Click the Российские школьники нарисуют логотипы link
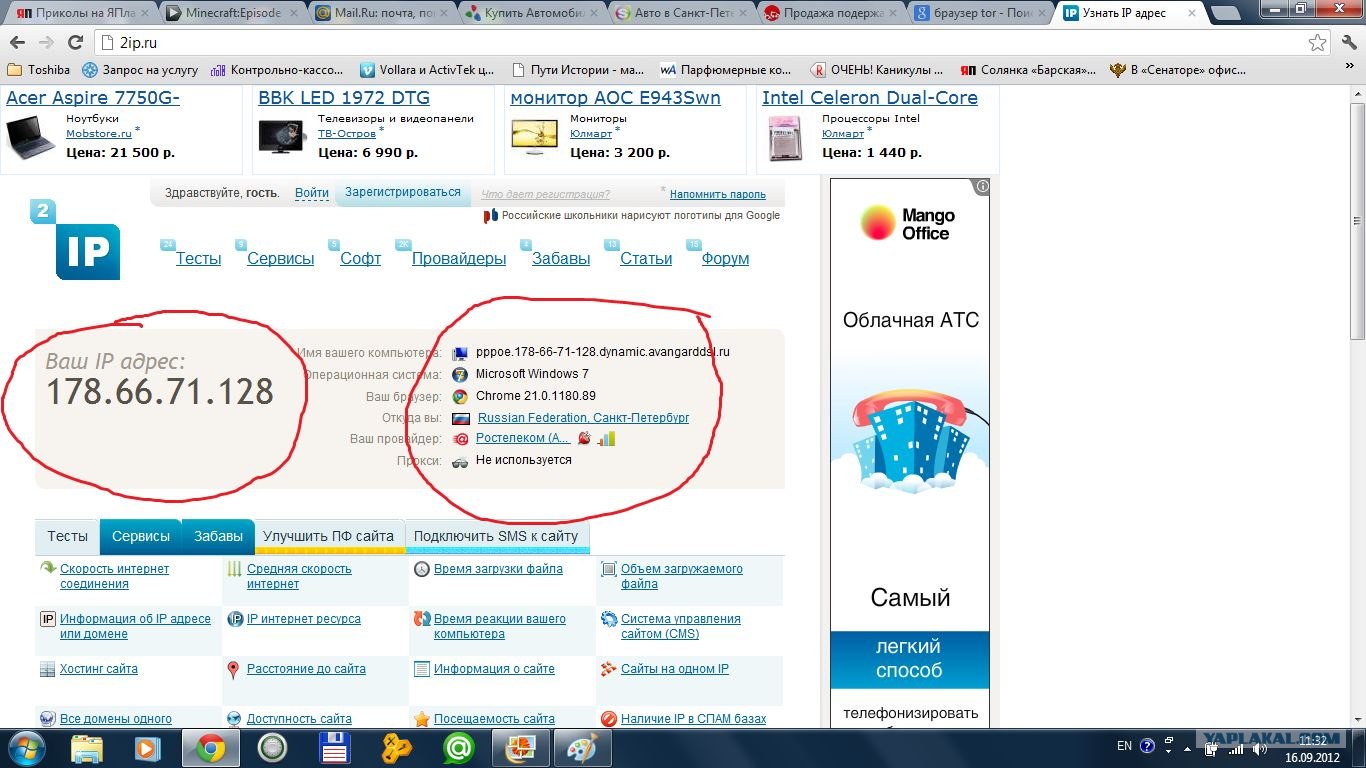This screenshot has height=768, width=1366. [641, 215]
